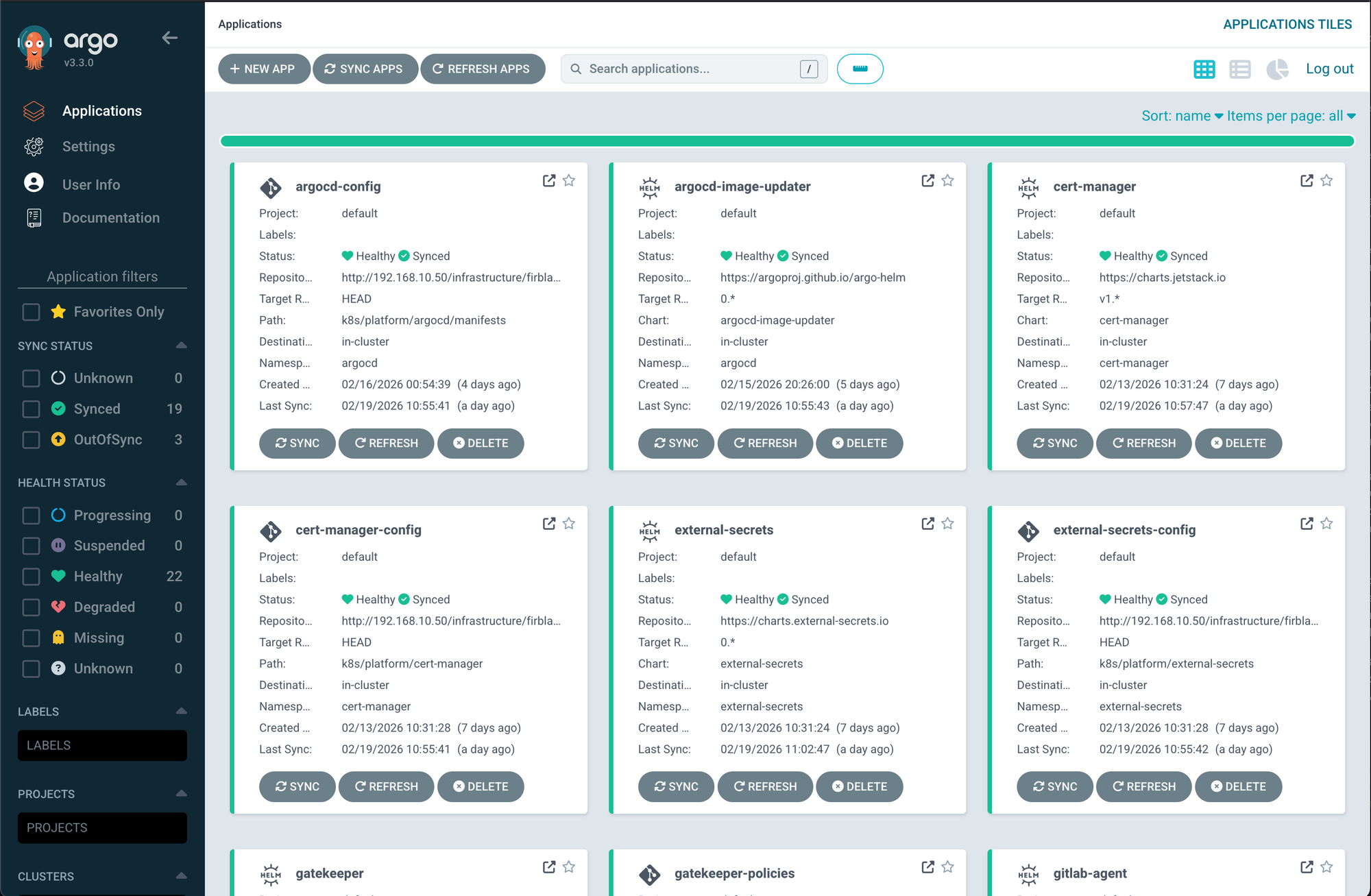Image resolution: width=1371 pixels, height=896 pixels.
Task: Click the NEW APP button
Action: tap(263, 69)
